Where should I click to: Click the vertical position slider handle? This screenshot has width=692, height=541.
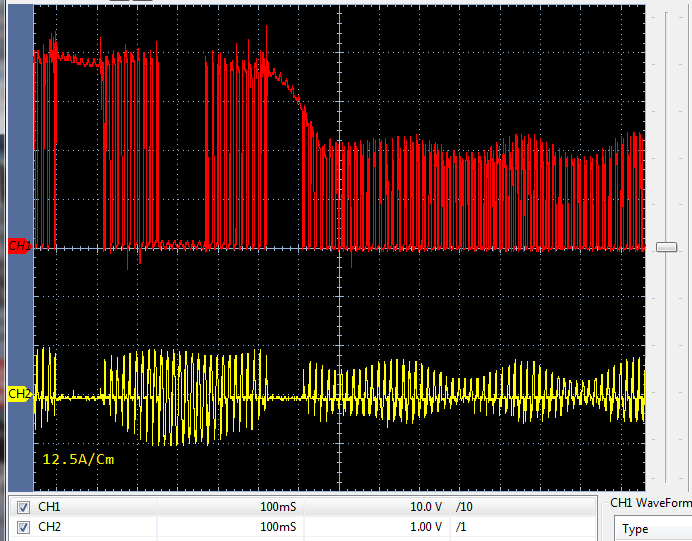[666, 247]
